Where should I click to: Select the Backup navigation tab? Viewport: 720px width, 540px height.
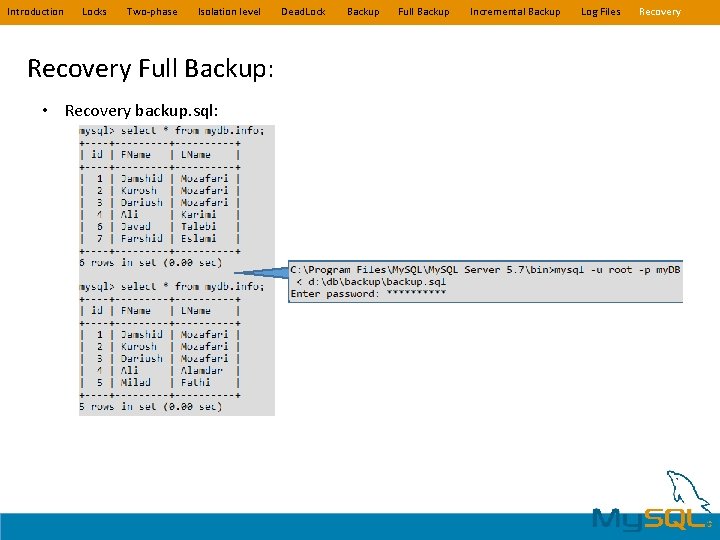(363, 12)
